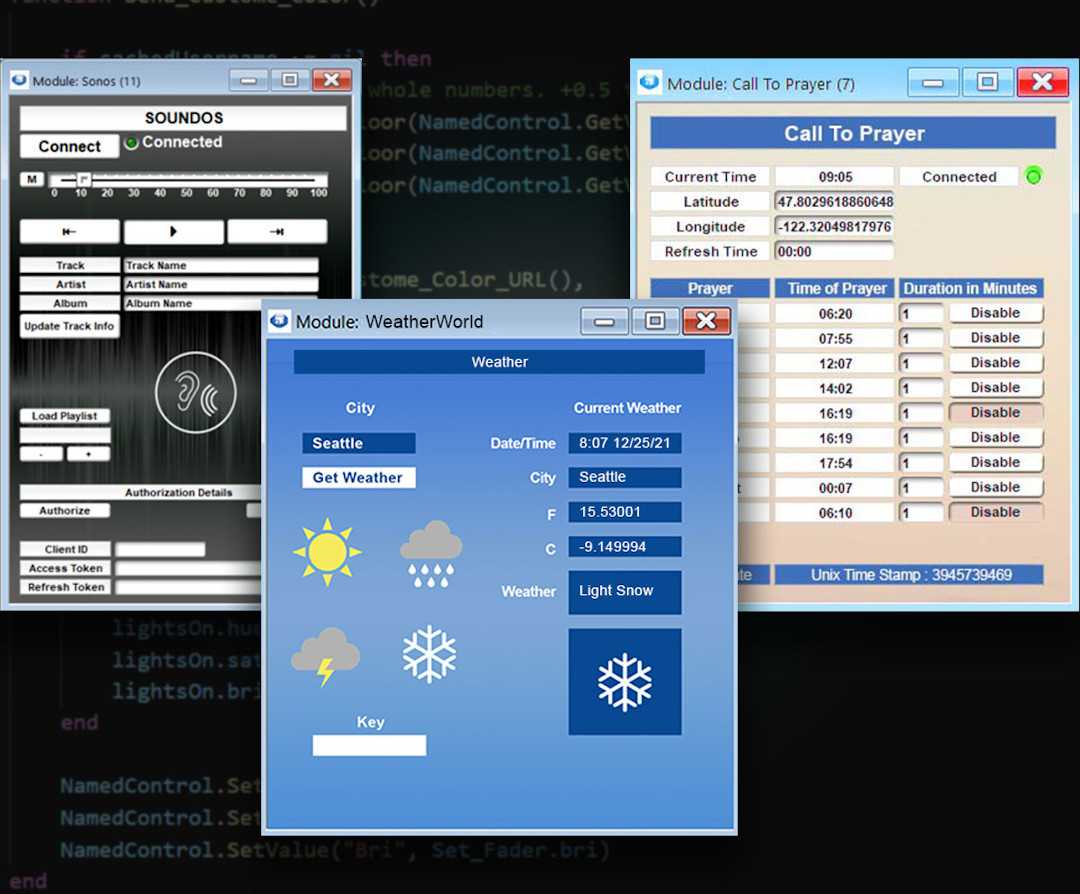The width and height of the screenshot is (1080, 894).
Task: Click the small snowflake icon above Key
Action: click(x=430, y=655)
